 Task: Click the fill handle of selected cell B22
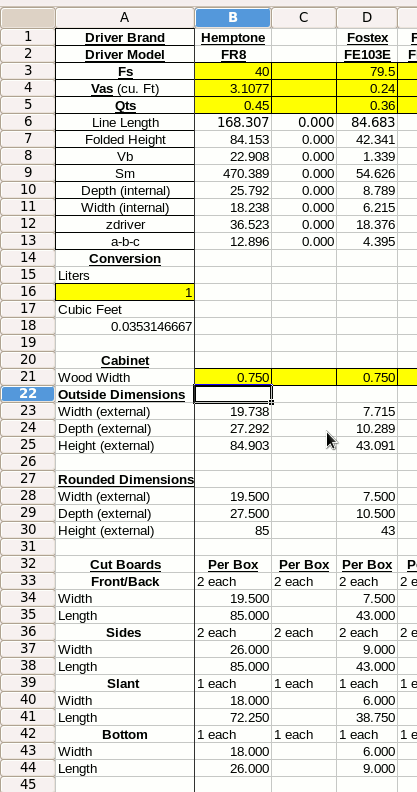272,403
